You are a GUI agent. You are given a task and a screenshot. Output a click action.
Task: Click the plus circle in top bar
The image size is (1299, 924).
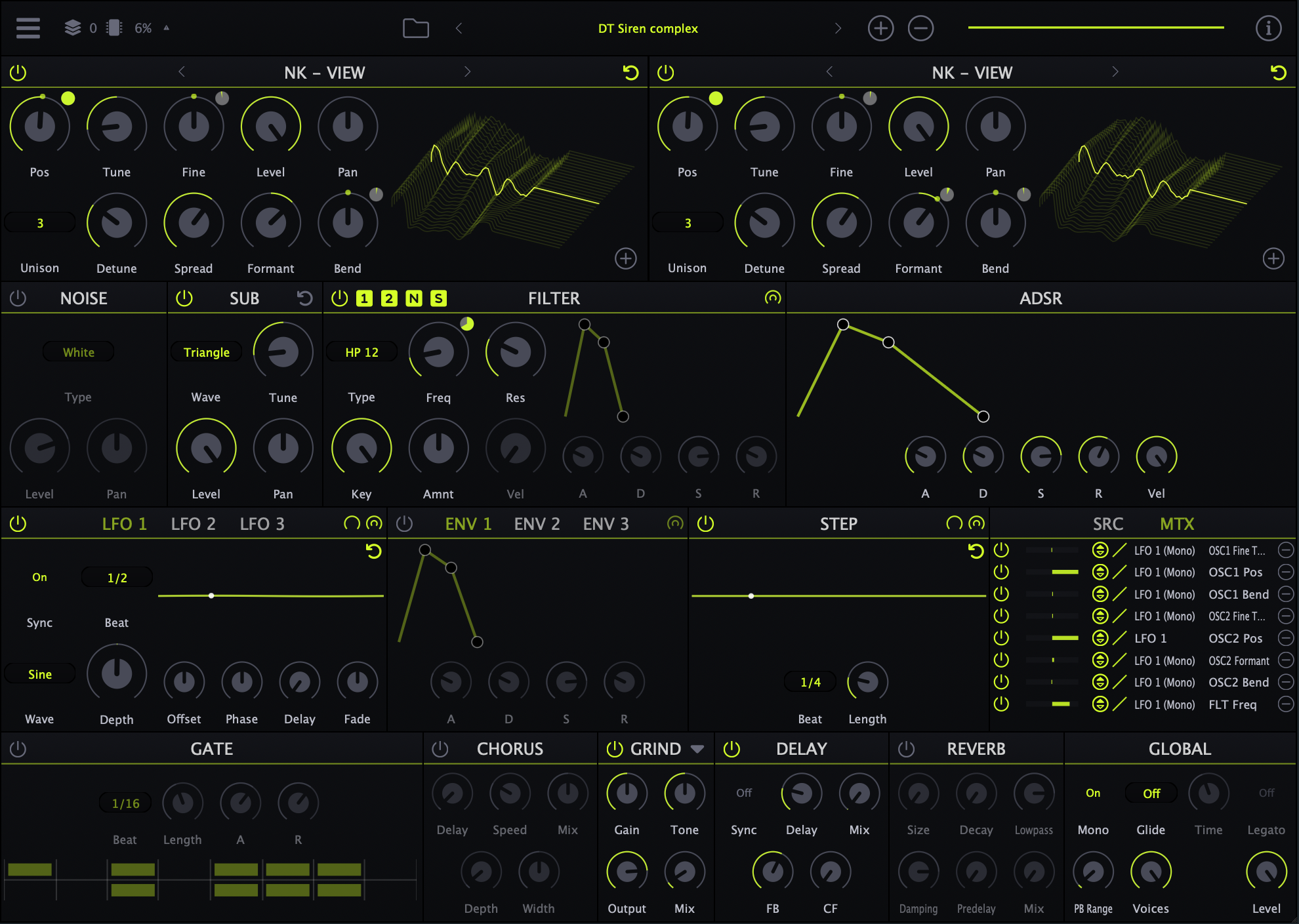(880, 28)
